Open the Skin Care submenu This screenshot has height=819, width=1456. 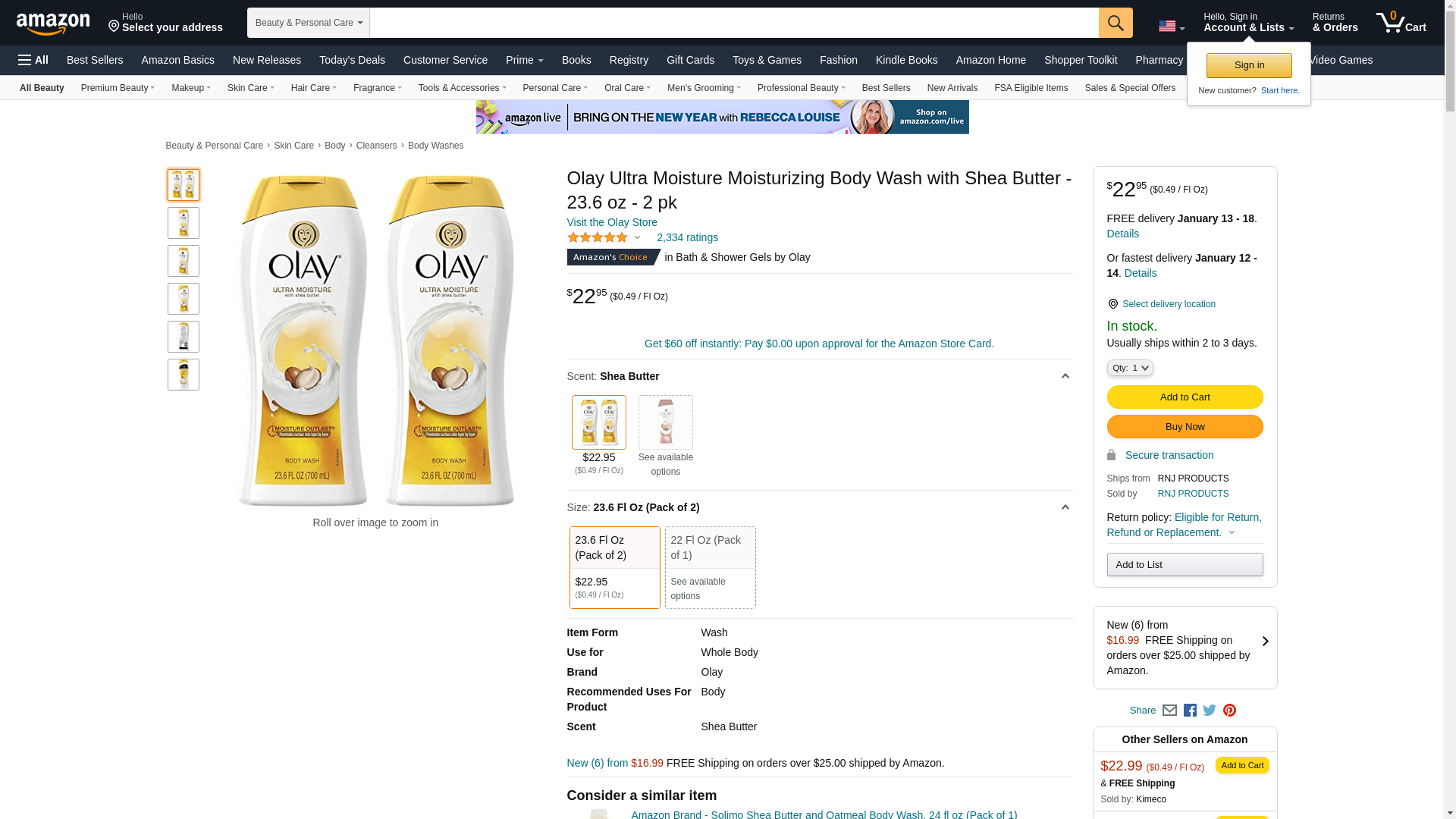[x=250, y=88]
